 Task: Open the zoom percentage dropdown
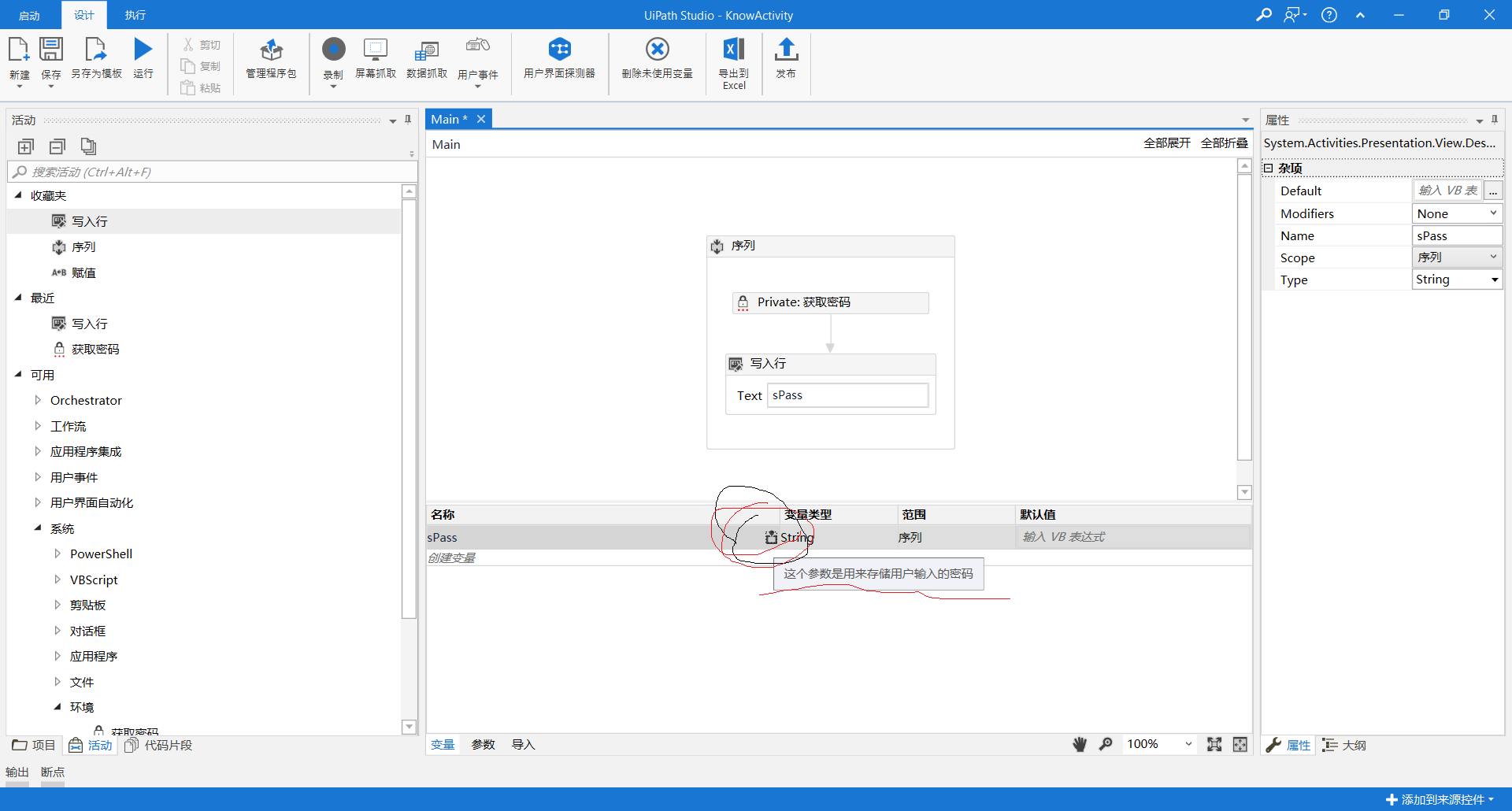[x=1188, y=744]
